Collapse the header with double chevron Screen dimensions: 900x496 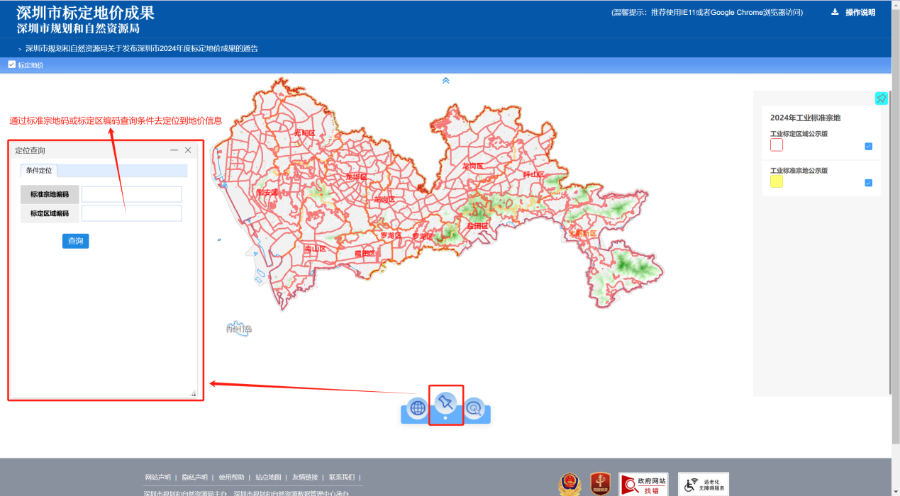pyautogui.click(x=446, y=80)
